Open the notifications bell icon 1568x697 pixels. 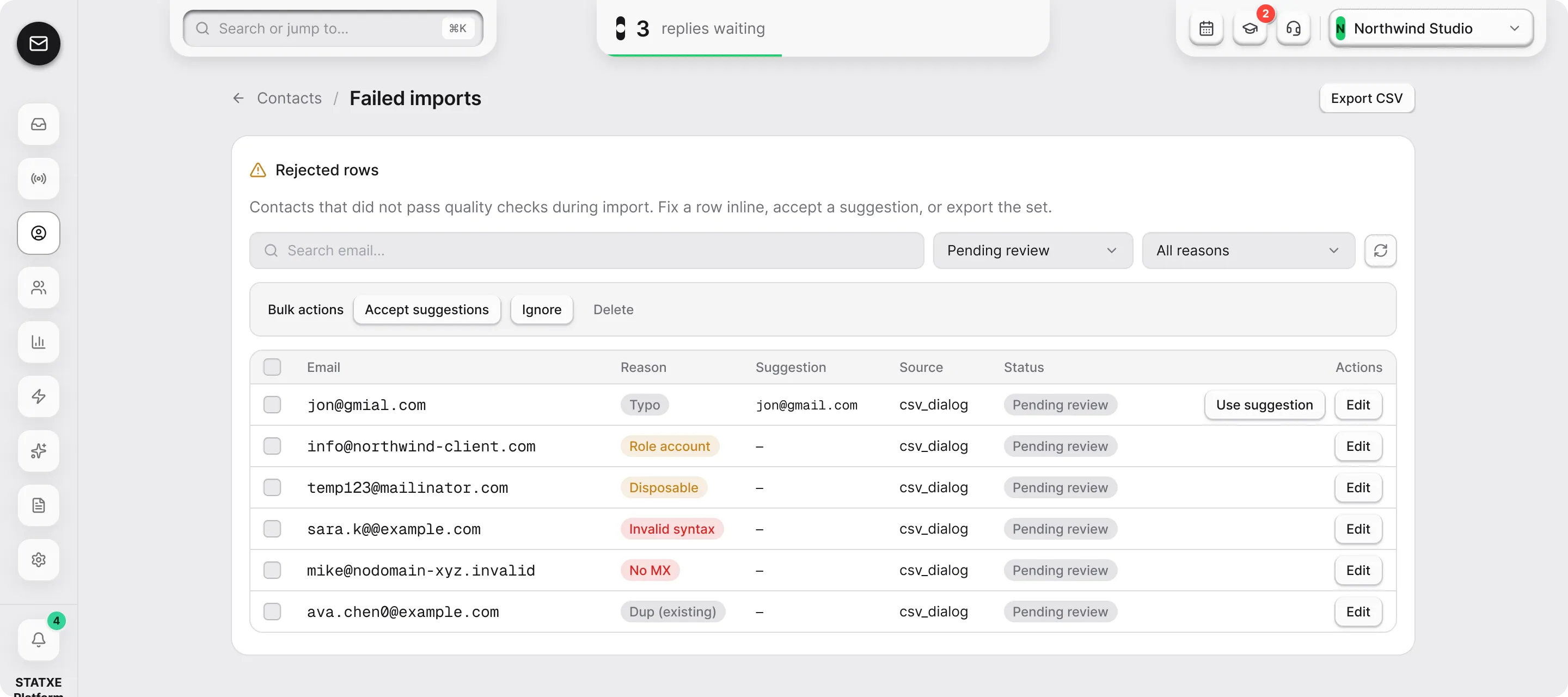tap(38, 640)
